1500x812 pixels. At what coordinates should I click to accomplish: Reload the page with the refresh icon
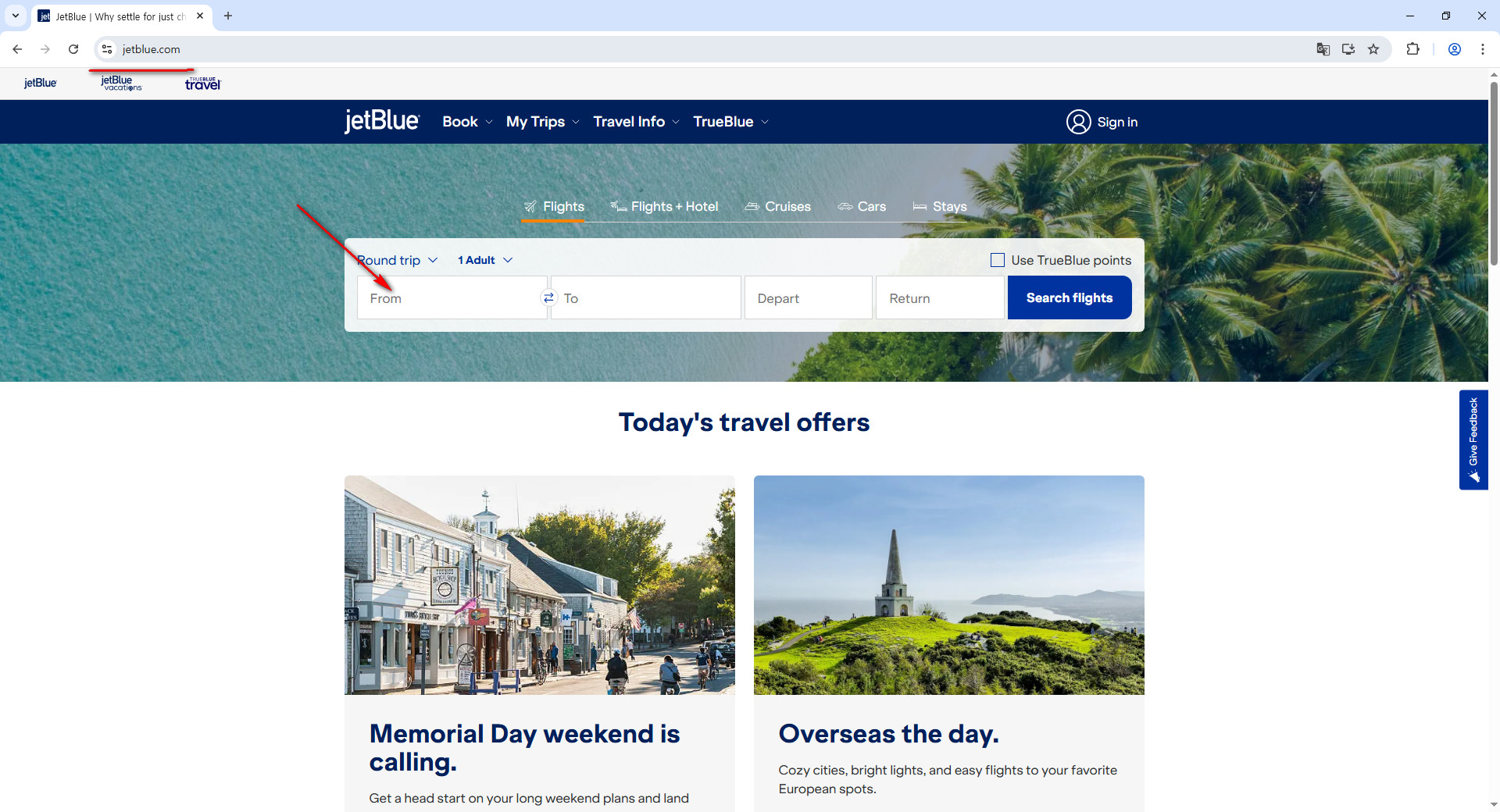click(x=73, y=49)
